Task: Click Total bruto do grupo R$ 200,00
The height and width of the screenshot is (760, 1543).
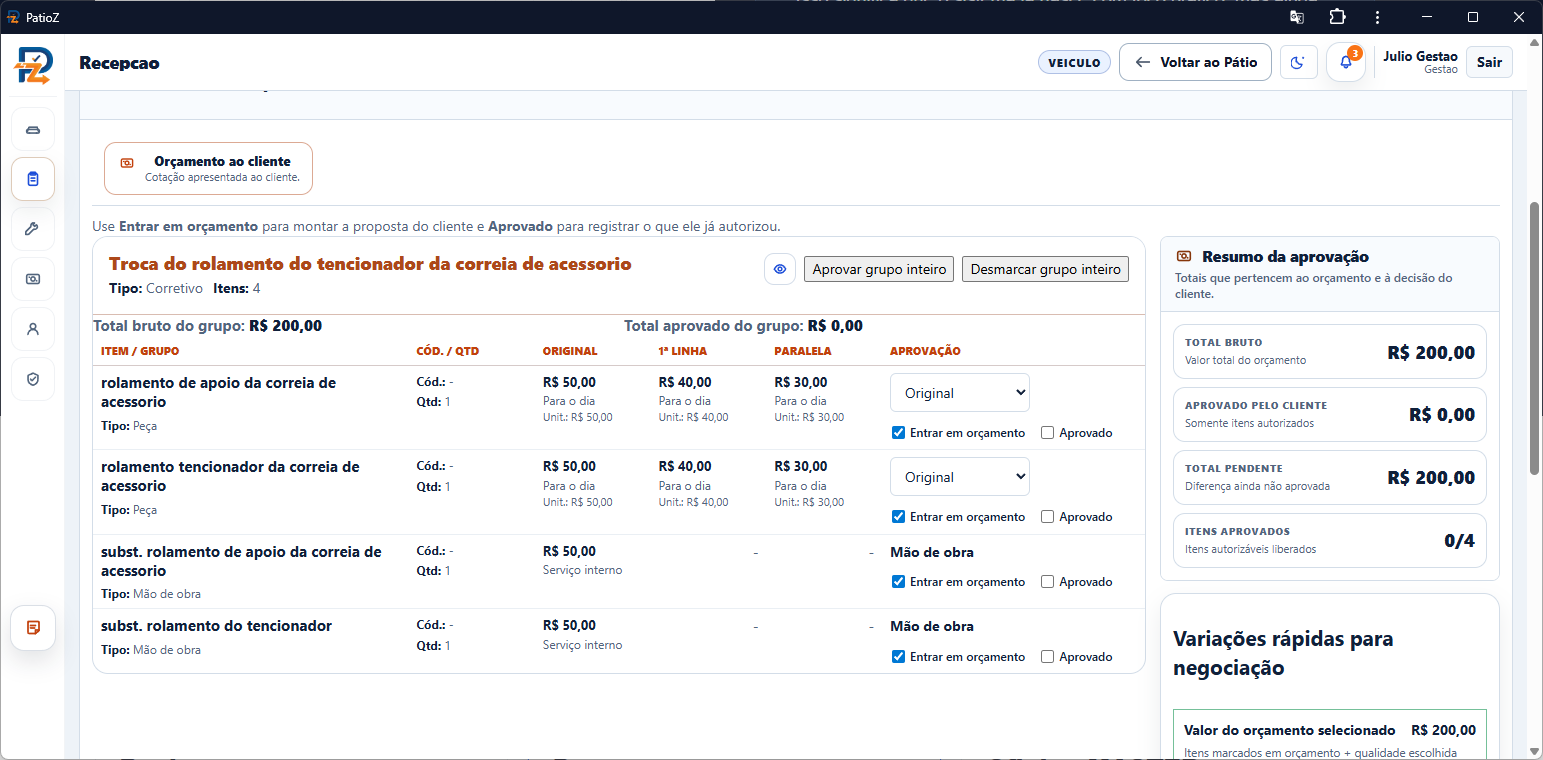Action: (x=207, y=326)
